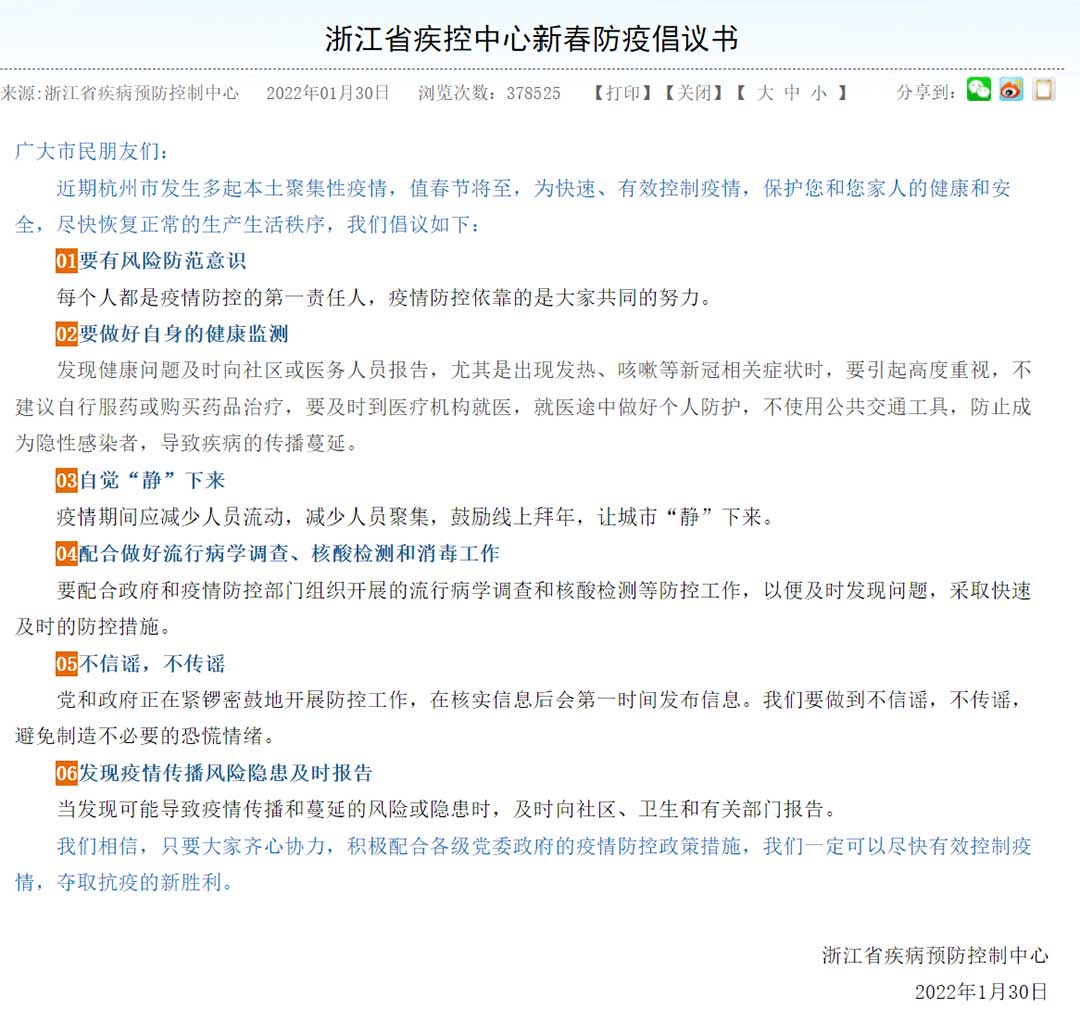The image size is (1080, 1020).
Task: Click heading 03 自觉“静”下来
Action: (x=141, y=480)
